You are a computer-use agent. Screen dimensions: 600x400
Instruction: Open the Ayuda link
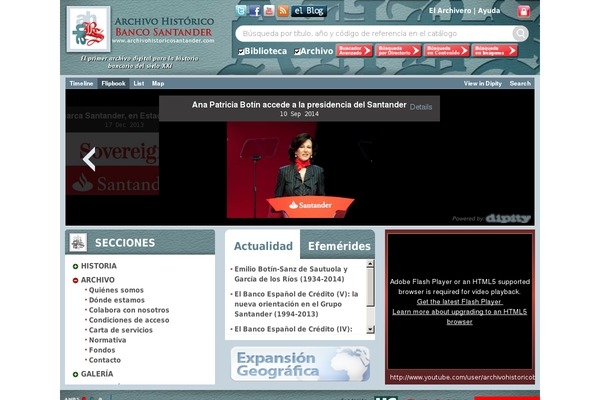pyautogui.click(x=489, y=11)
